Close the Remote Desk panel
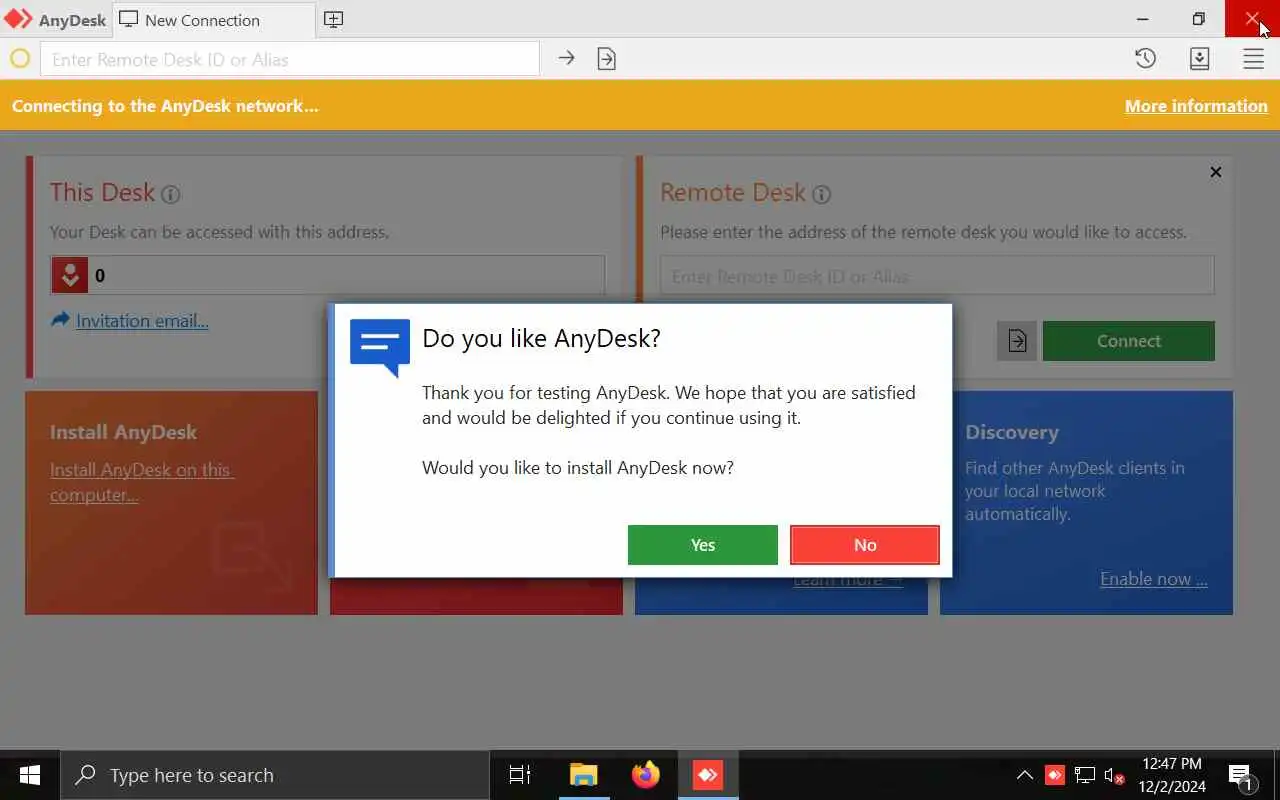This screenshot has height=800, width=1280. 1216,172
